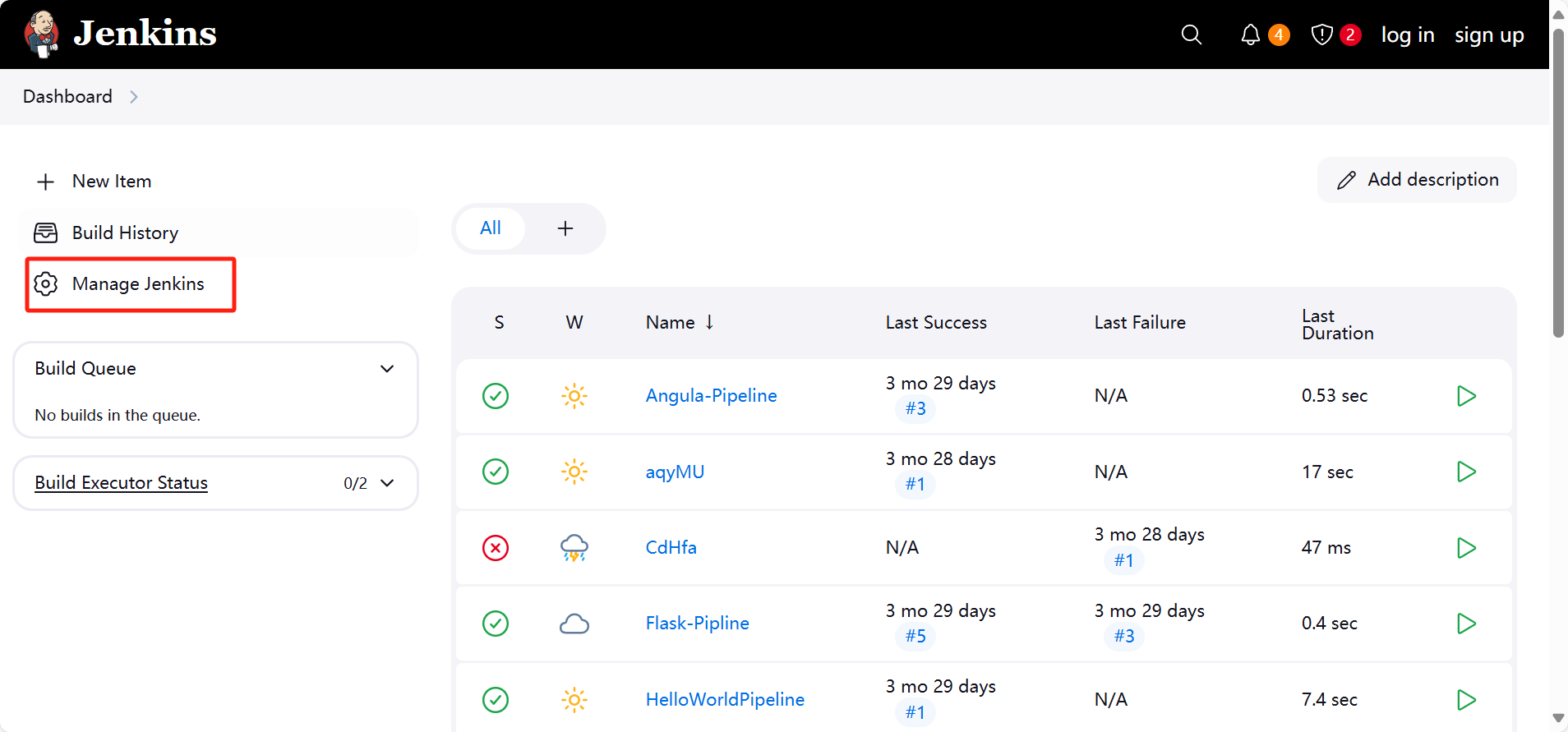The image size is (1568, 732).
Task: Expand Build Executor Status chevron
Action: [x=387, y=483]
